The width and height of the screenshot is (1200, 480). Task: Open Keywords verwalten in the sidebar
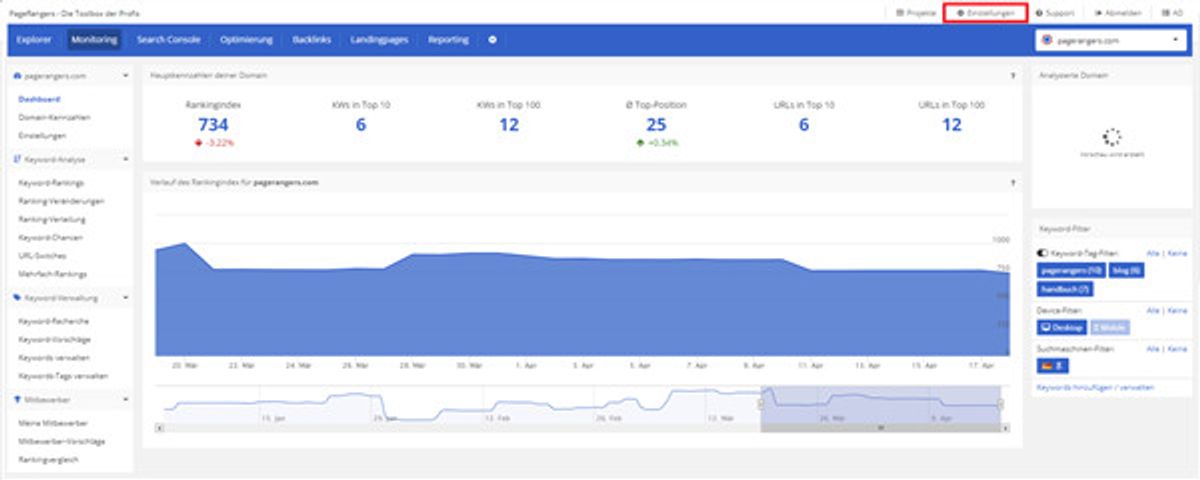point(52,357)
